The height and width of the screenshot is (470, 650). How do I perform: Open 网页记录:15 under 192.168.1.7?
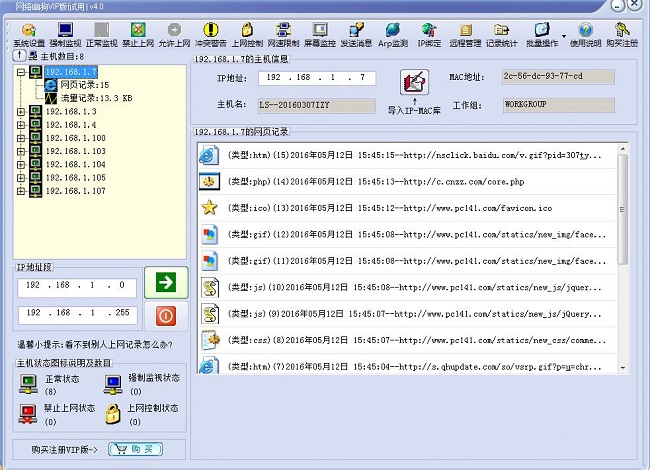click(85, 85)
